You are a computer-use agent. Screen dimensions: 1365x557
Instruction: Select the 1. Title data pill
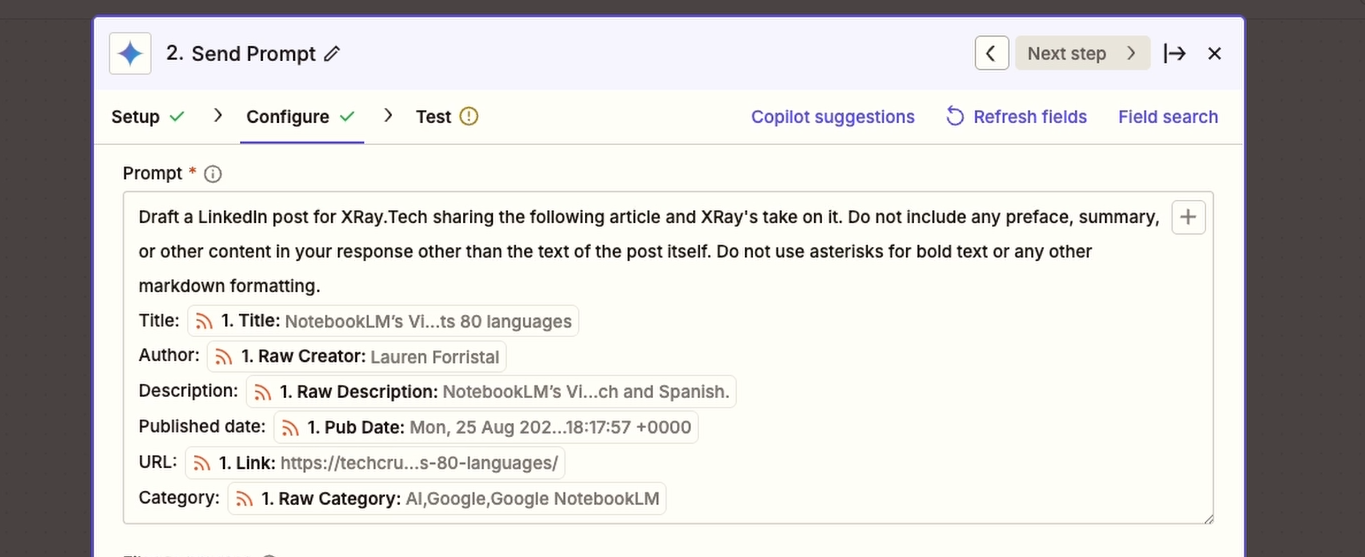pyautogui.click(x=383, y=322)
